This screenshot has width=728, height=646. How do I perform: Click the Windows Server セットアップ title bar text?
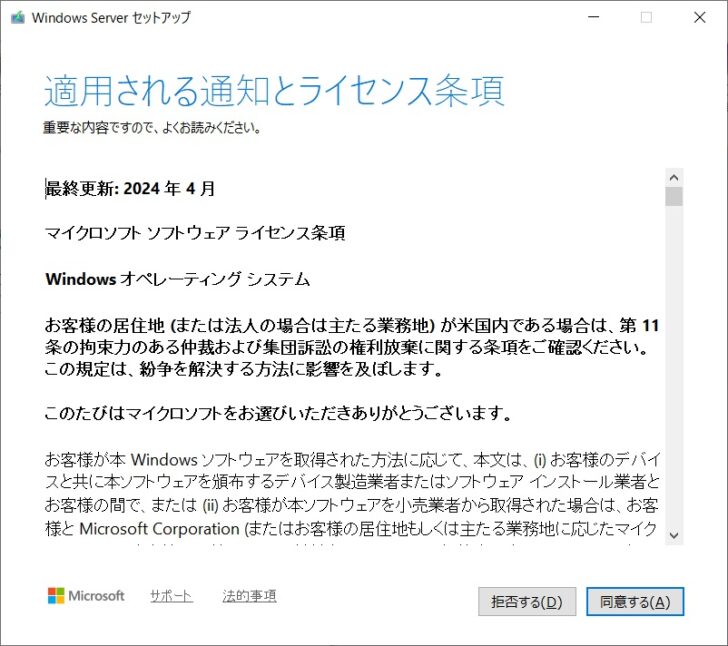[111, 18]
